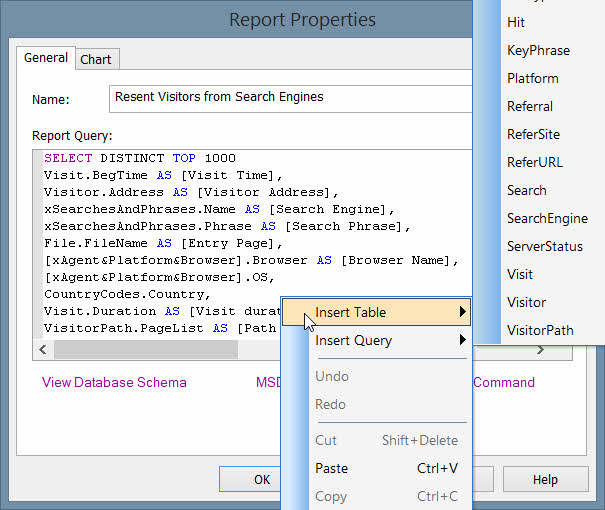The width and height of the screenshot is (605, 510).
Task: Click the Help button
Action: tap(546, 479)
